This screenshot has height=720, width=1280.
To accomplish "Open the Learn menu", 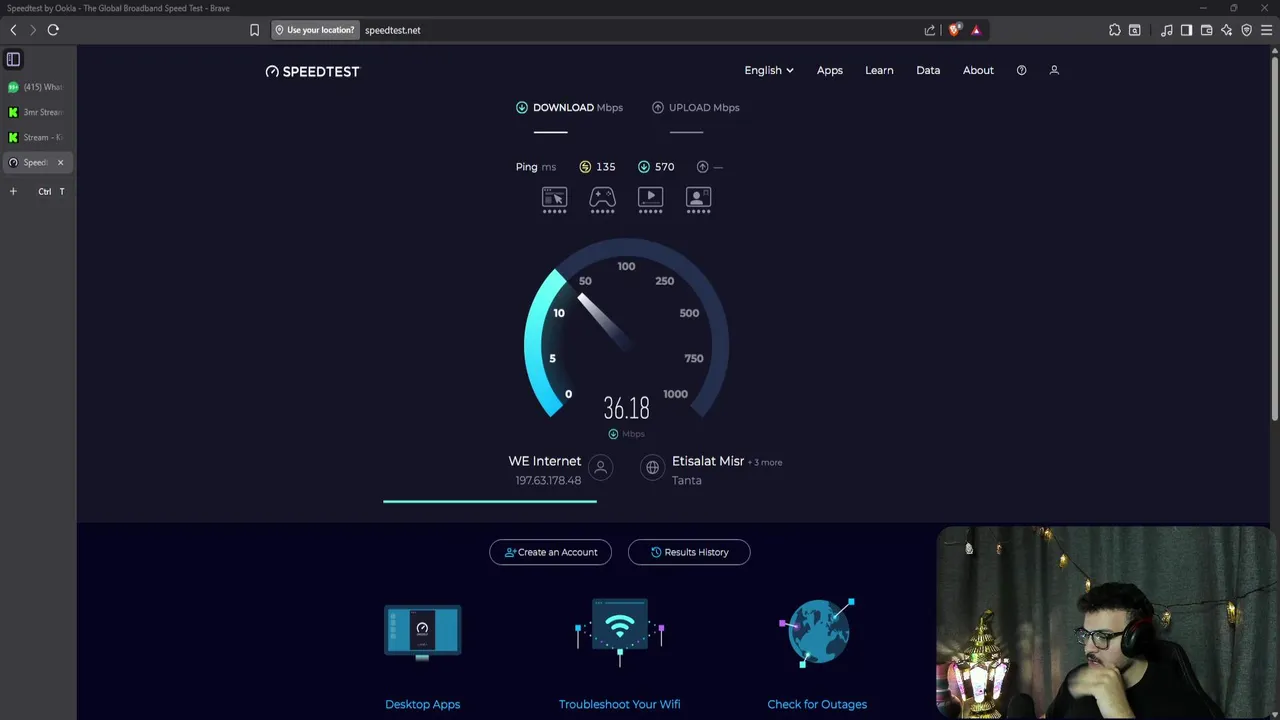I will [879, 70].
